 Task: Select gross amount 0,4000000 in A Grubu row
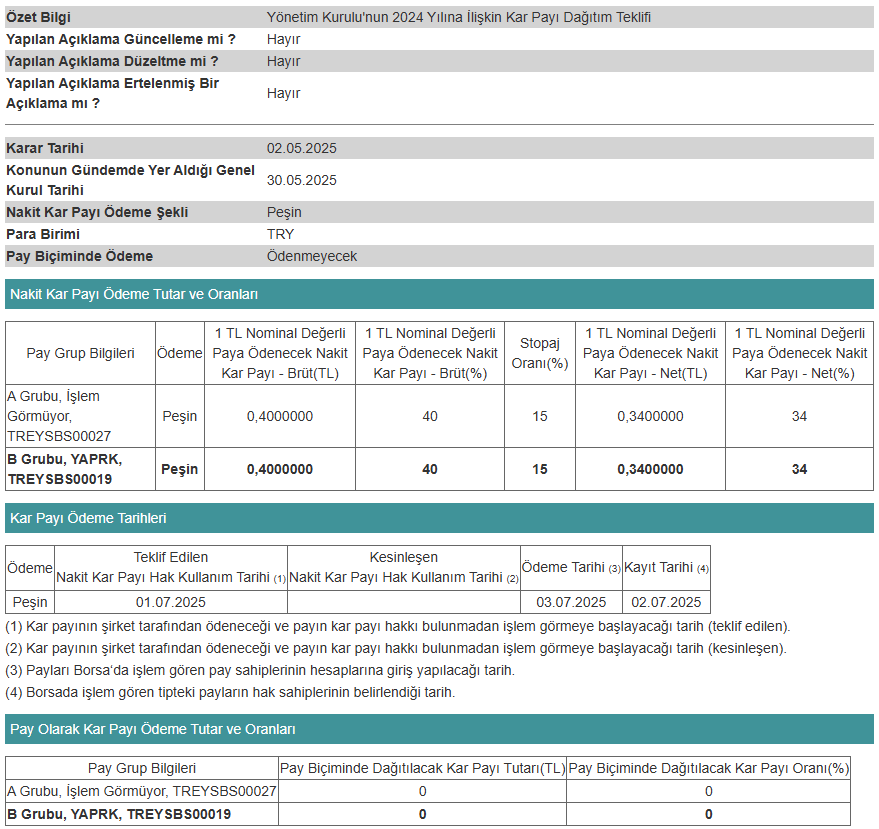coord(280,416)
